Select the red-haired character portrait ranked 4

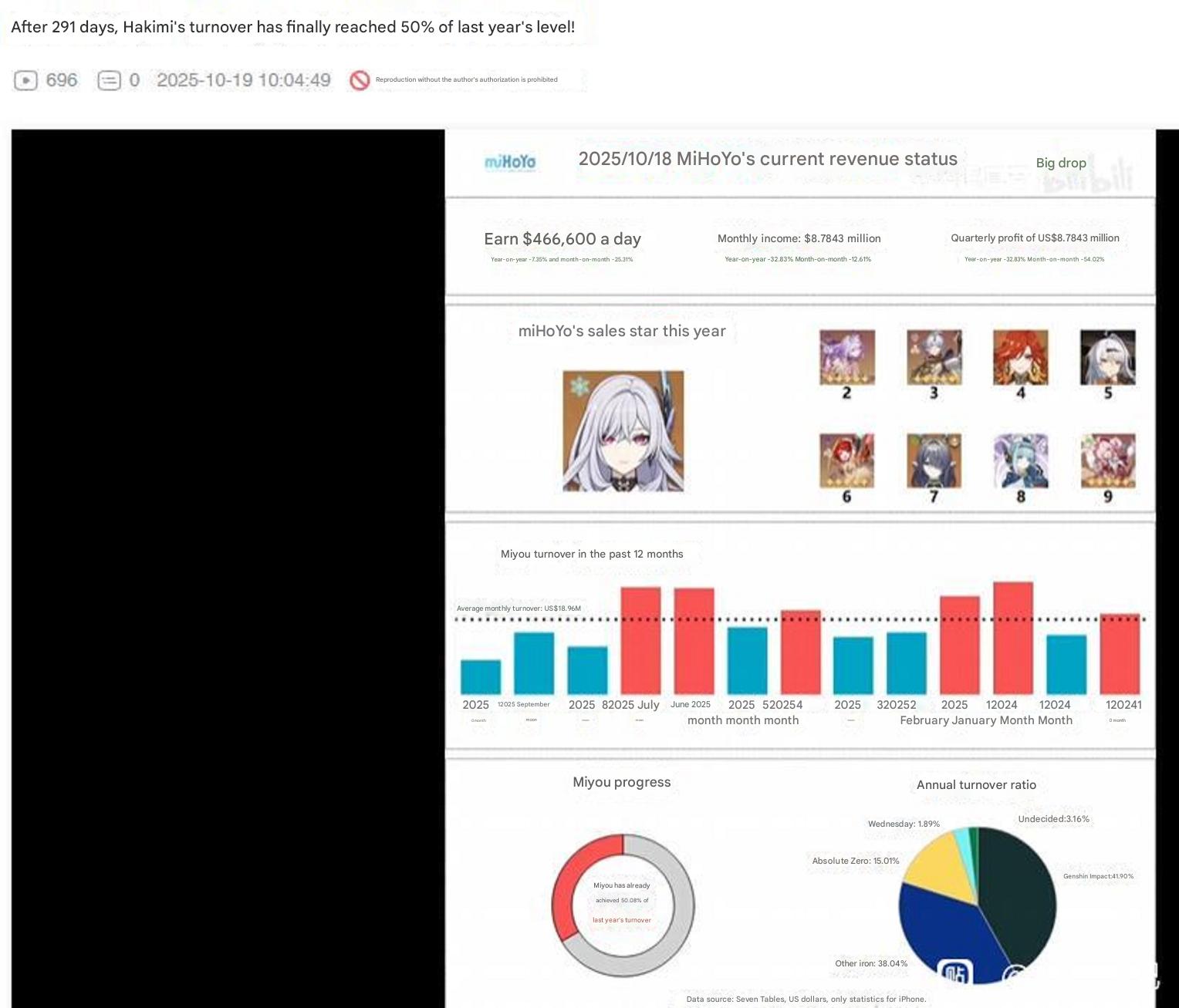[x=1021, y=357]
